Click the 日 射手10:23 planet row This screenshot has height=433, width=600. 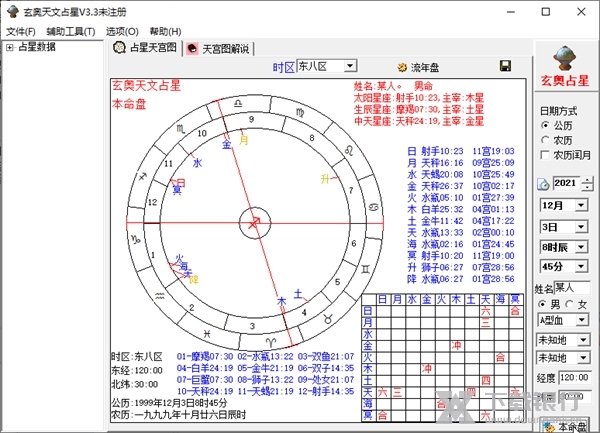pyautogui.click(x=461, y=151)
